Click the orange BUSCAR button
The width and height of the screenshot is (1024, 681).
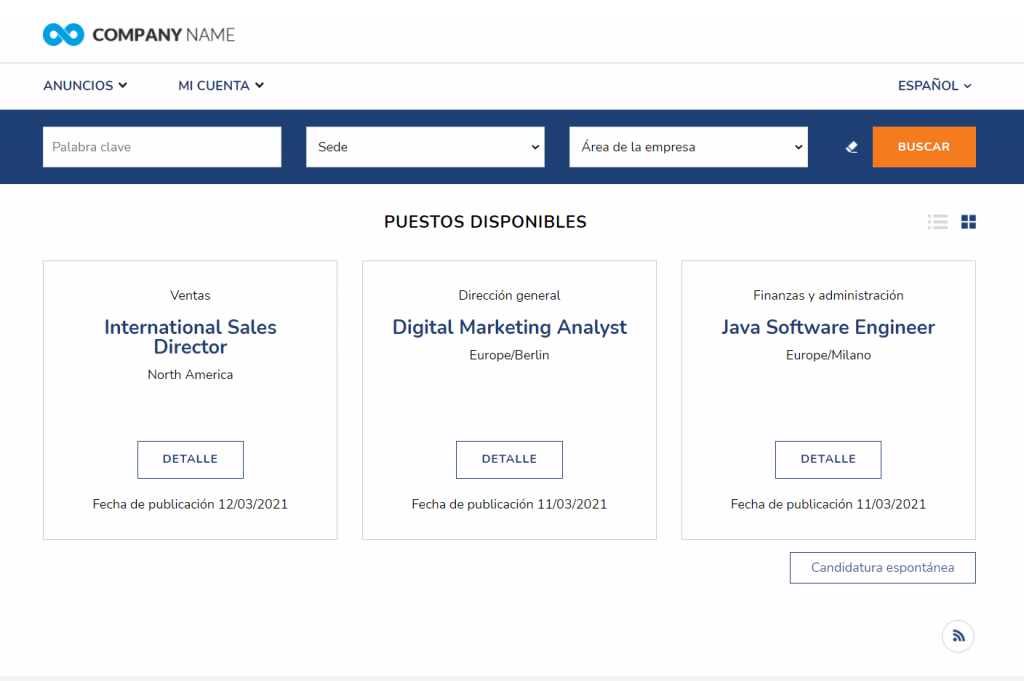point(924,147)
